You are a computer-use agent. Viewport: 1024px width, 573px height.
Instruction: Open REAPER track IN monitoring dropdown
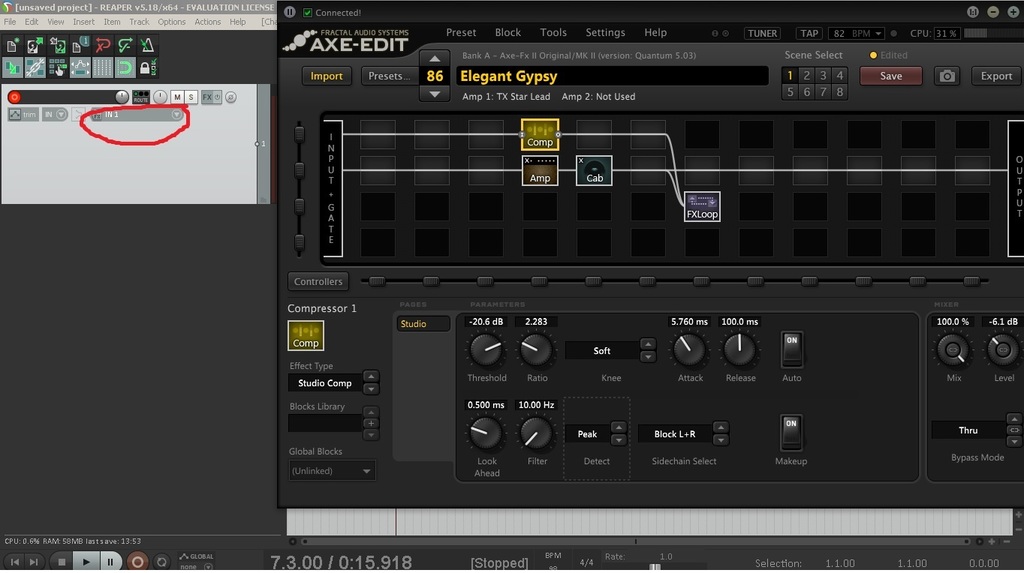point(55,114)
